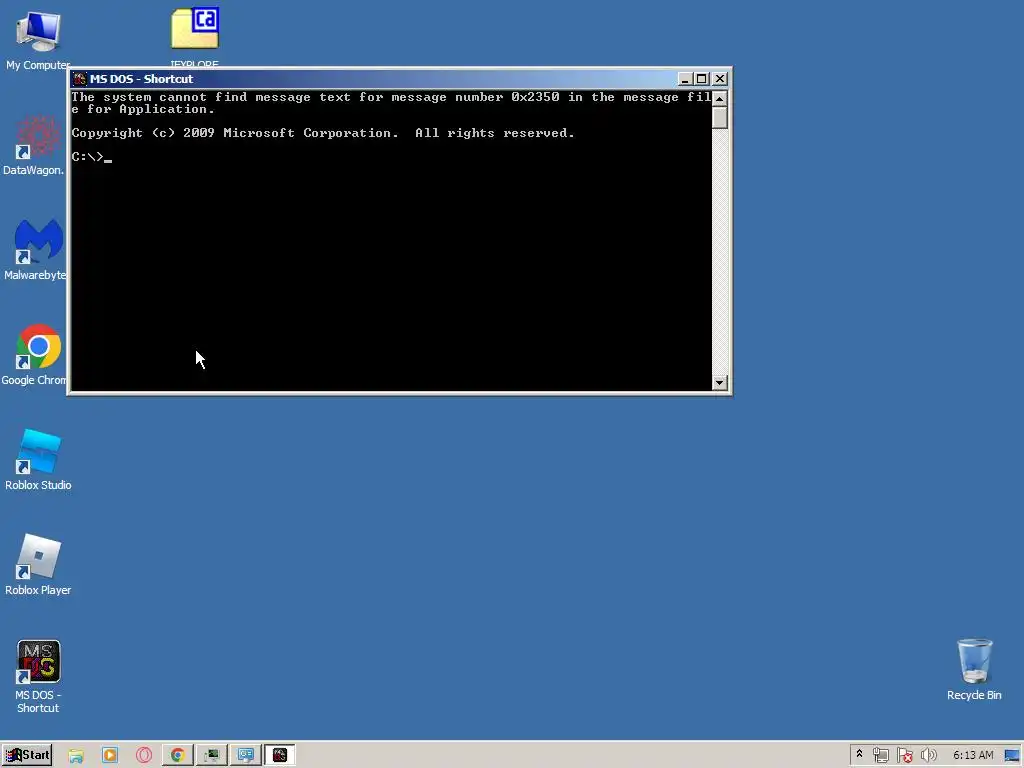Select the Recycle Bin icon
This screenshot has width=1024, height=768.
pos(974,670)
